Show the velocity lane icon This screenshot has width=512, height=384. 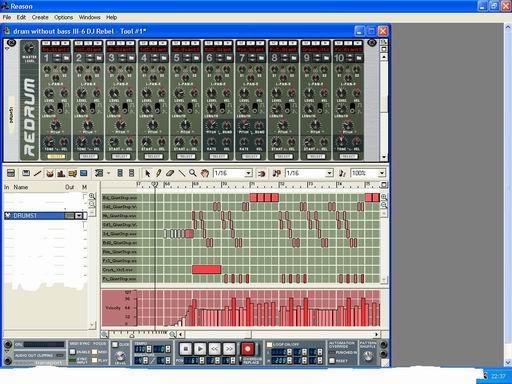61,173
